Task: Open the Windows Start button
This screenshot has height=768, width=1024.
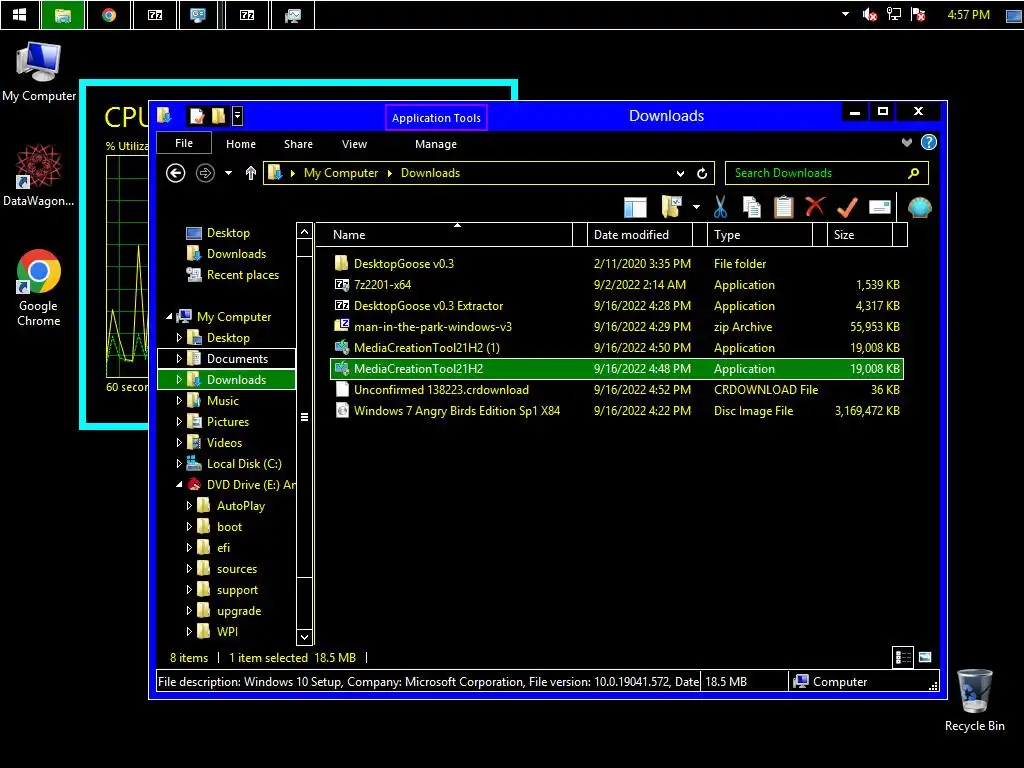Action: pos(20,14)
